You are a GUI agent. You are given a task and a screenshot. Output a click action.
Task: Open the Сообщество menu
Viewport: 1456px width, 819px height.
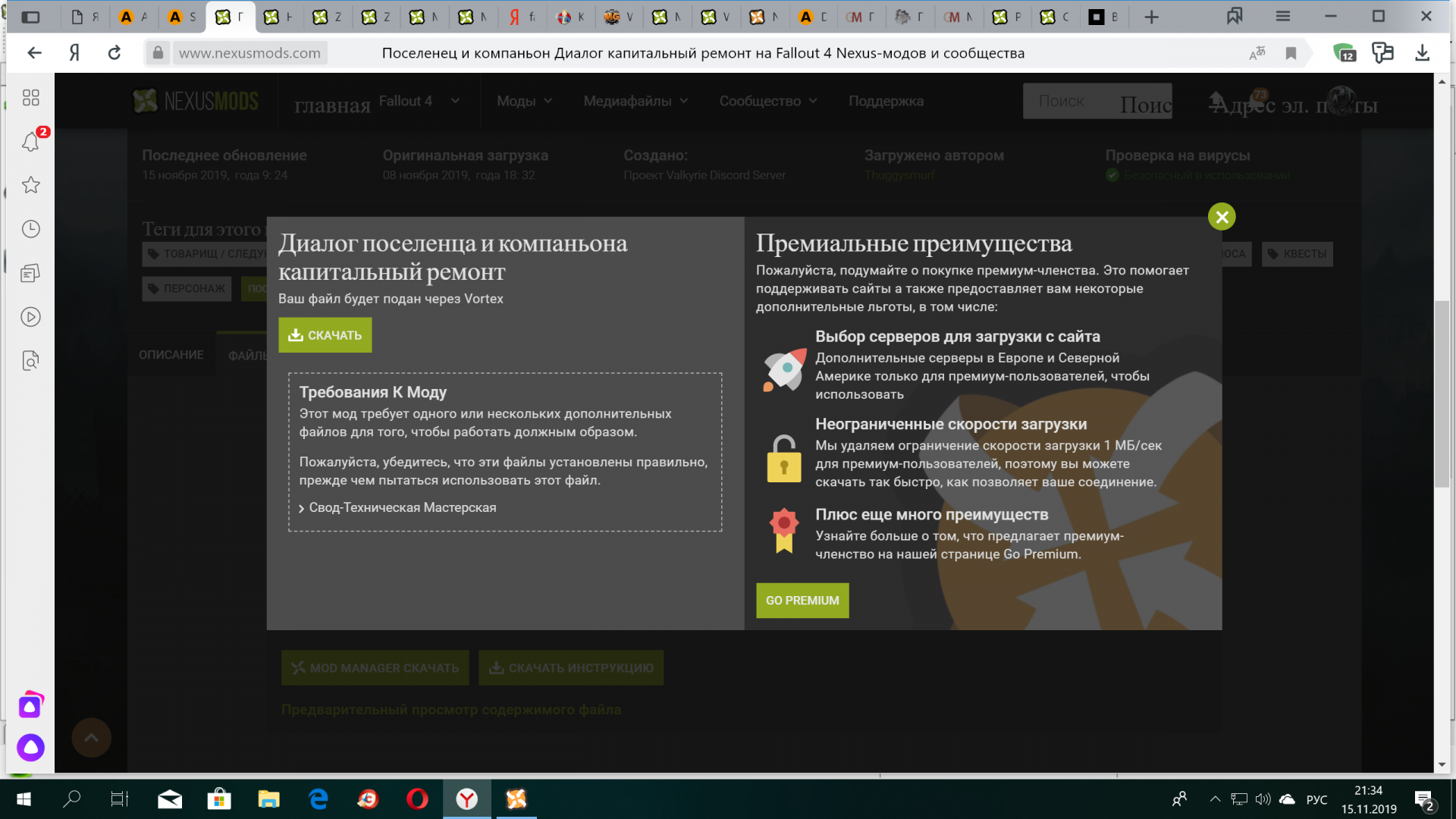[x=767, y=101]
